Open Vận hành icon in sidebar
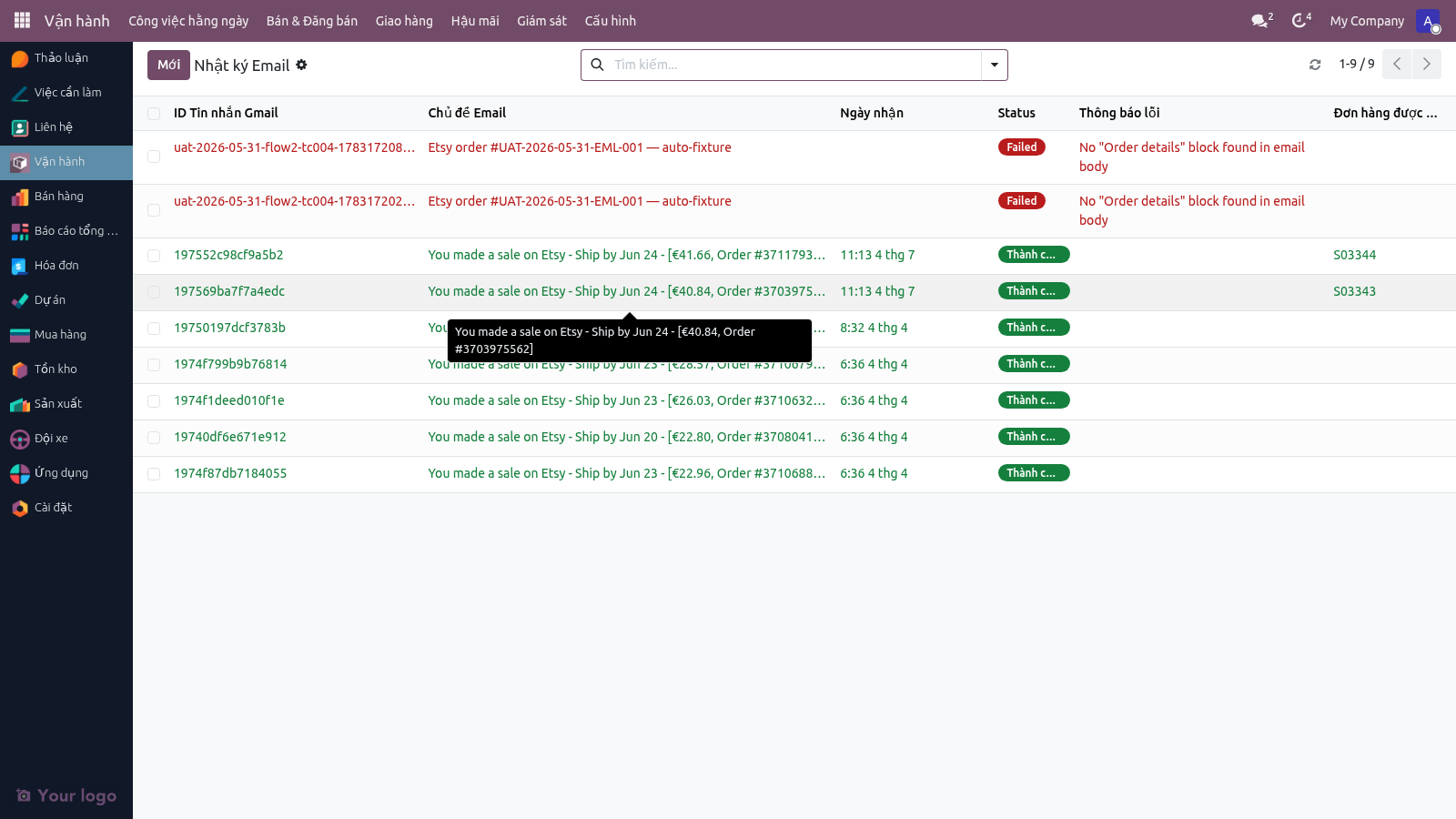Viewport: 1456px width, 819px height. [x=20, y=162]
